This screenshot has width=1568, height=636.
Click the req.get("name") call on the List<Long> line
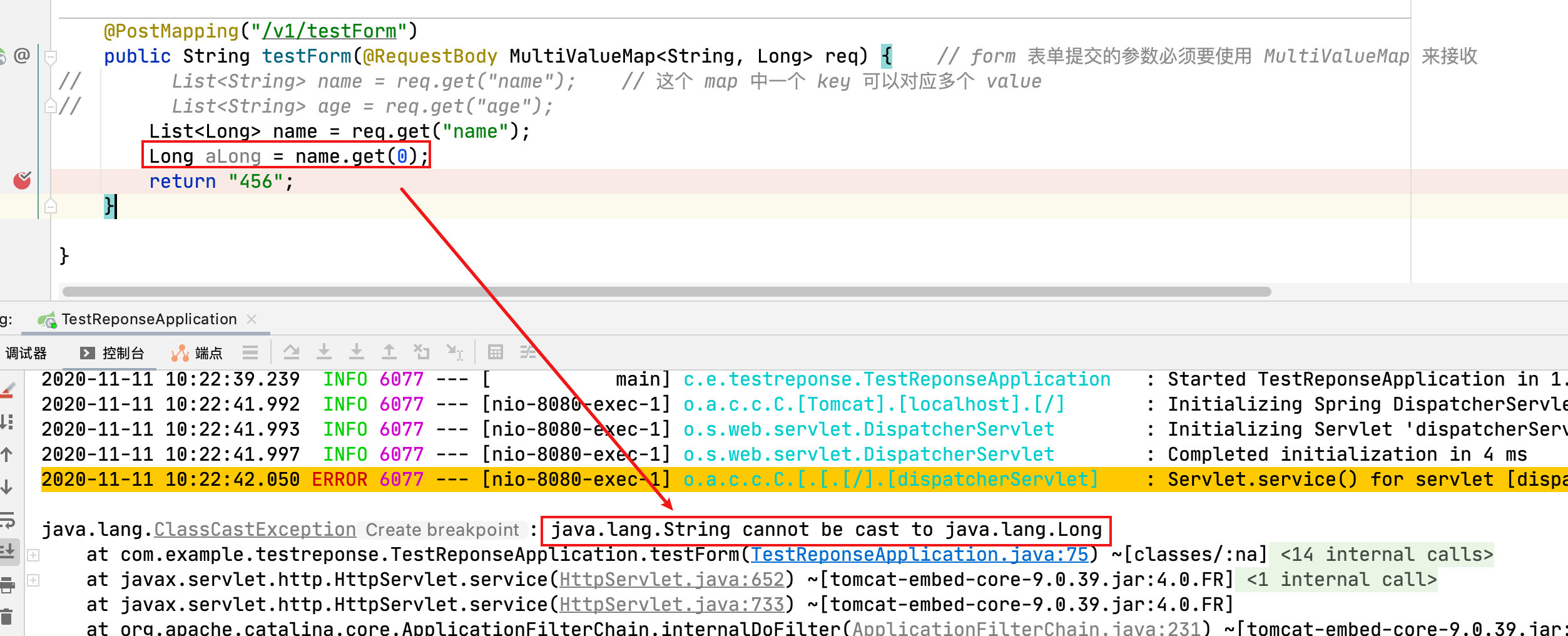pyautogui.click(x=435, y=131)
